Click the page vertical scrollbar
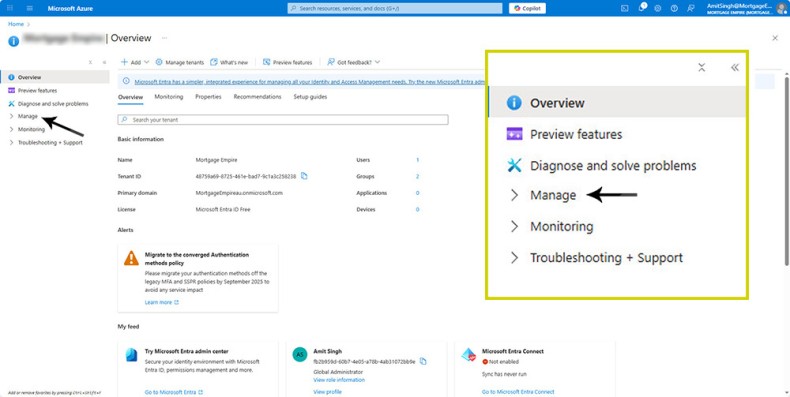Image resolution: width=790 pixels, height=397 pixels. [x=786, y=171]
